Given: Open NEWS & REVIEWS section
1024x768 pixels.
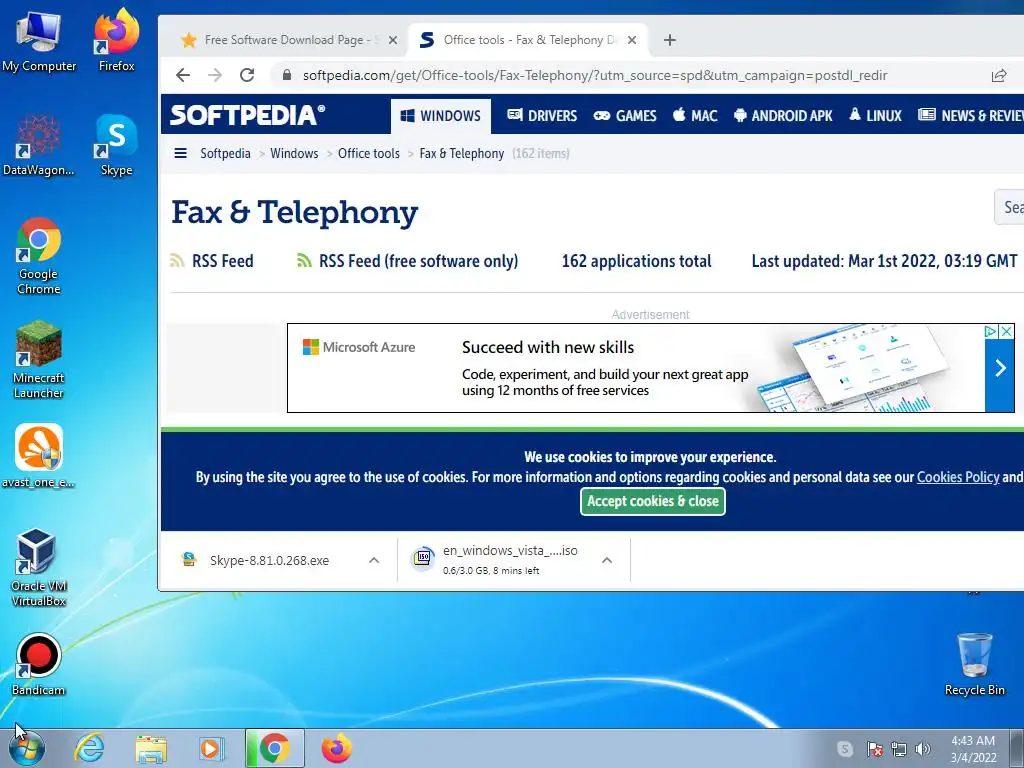Looking at the screenshot, I should click(x=970, y=116).
